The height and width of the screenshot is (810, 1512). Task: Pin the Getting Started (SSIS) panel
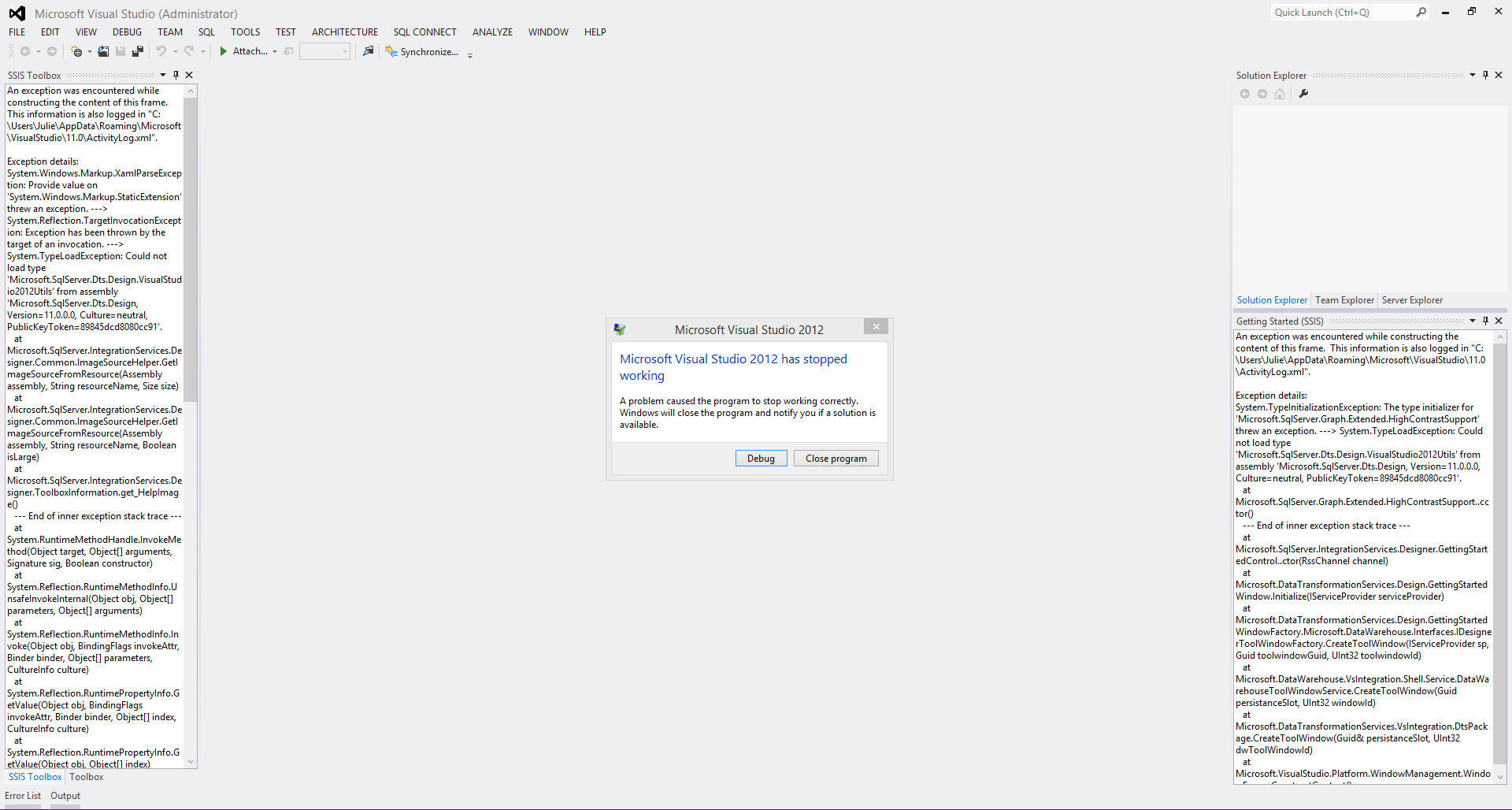tap(1486, 321)
